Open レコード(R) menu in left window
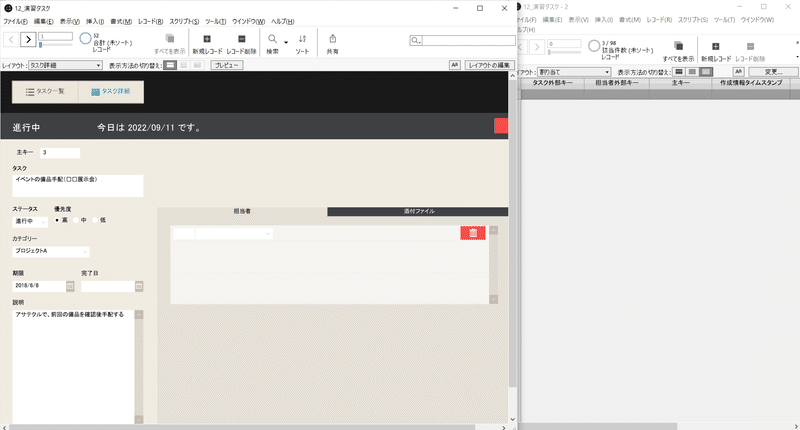This screenshot has width=800, height=430. (151, 21)
